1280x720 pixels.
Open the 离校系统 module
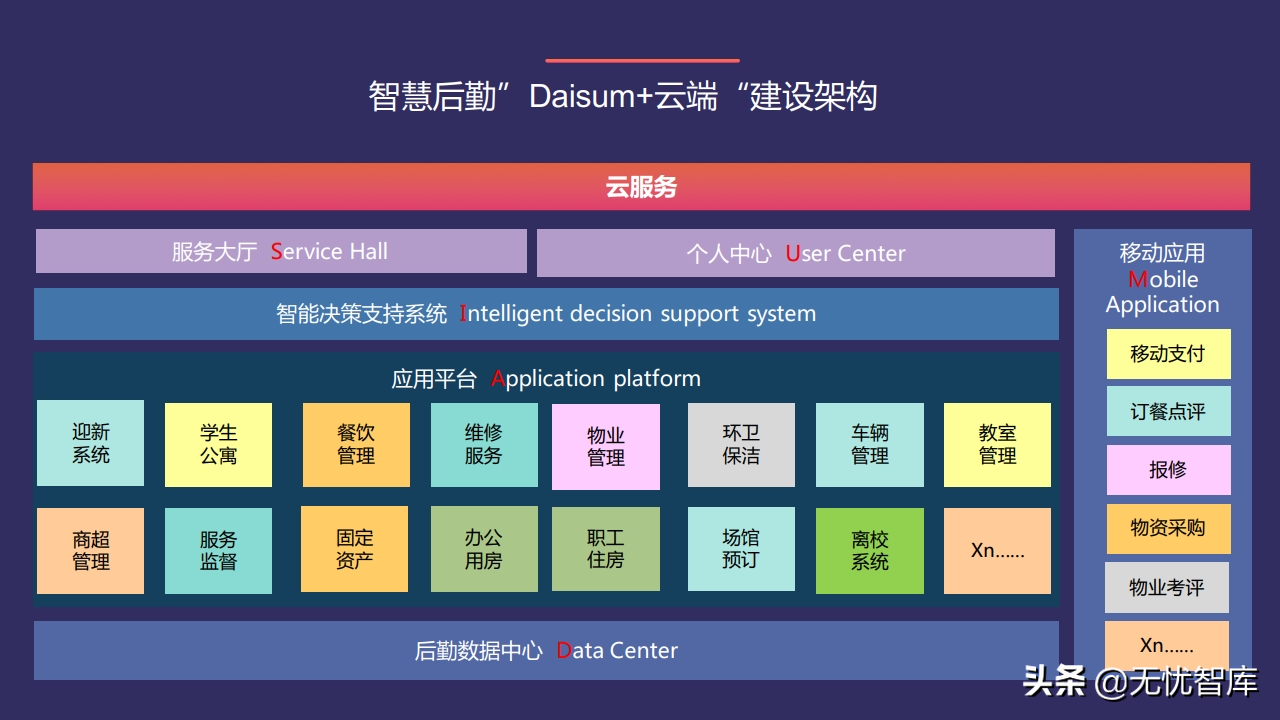[869, 550]
